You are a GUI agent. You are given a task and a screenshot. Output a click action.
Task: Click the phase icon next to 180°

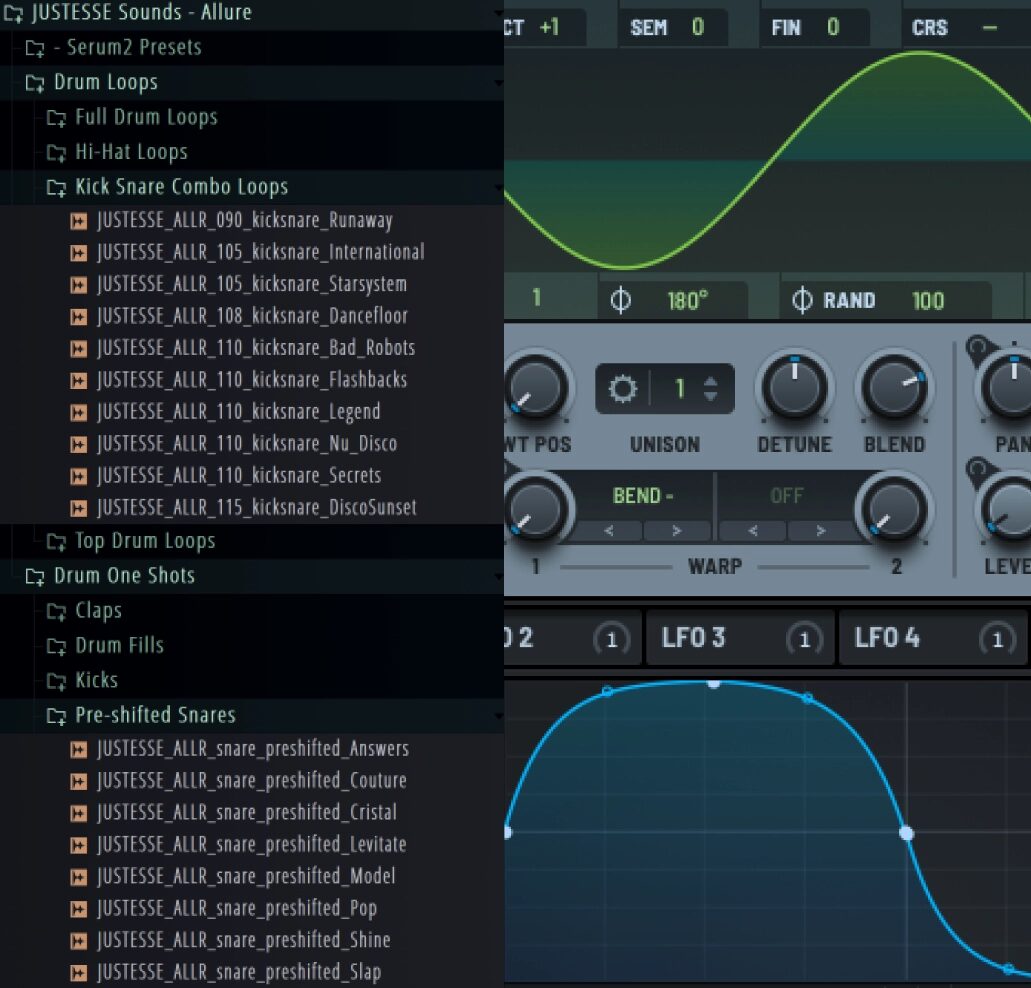point(620,300)
